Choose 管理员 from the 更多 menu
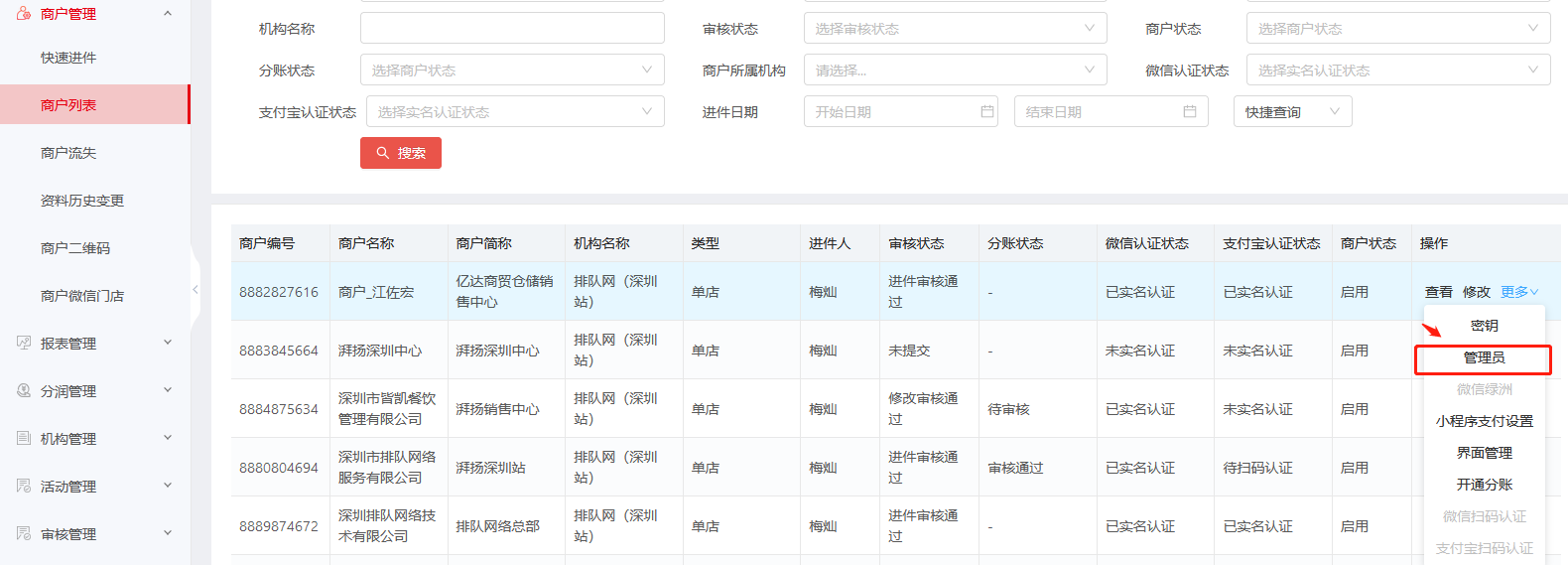The image size is (1568, 565). point(1485,357)
